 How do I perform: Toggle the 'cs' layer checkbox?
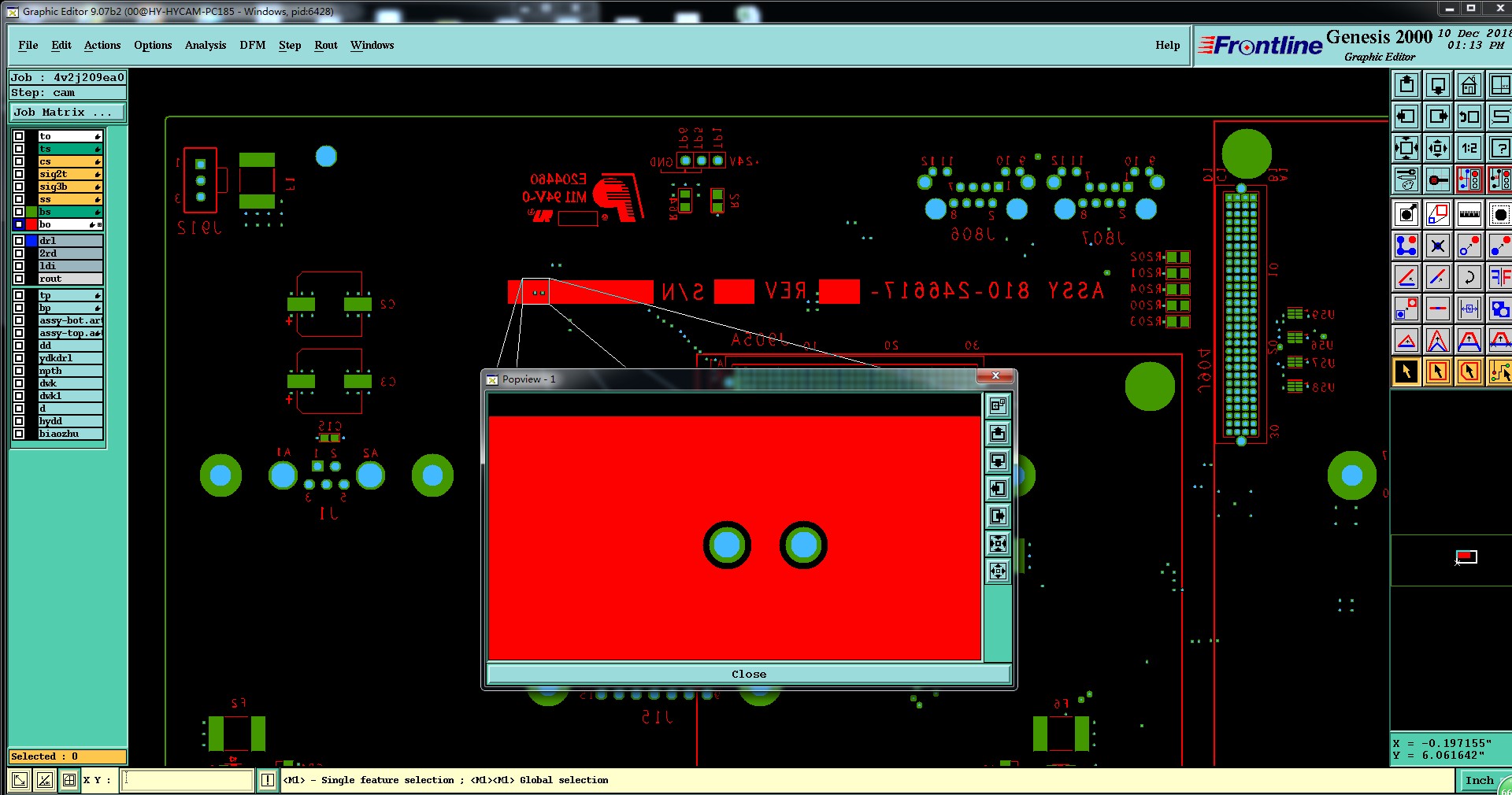click(19, 161)
